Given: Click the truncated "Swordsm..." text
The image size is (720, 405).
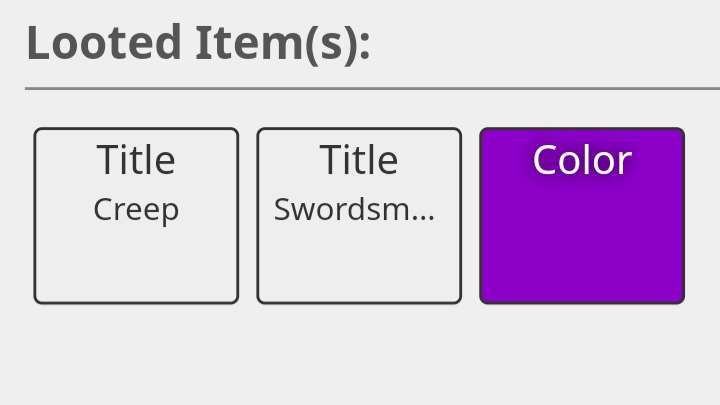Looking at the screenshot, I should 354,210.
